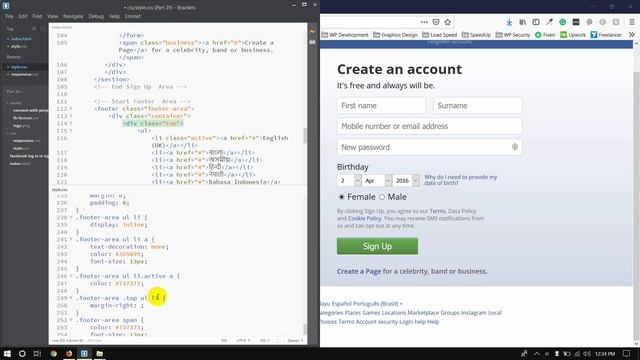Image resolution: width=640 pixels, height=360 pixels.
Task: Click the Cookie Policy link
Action: 364,218
